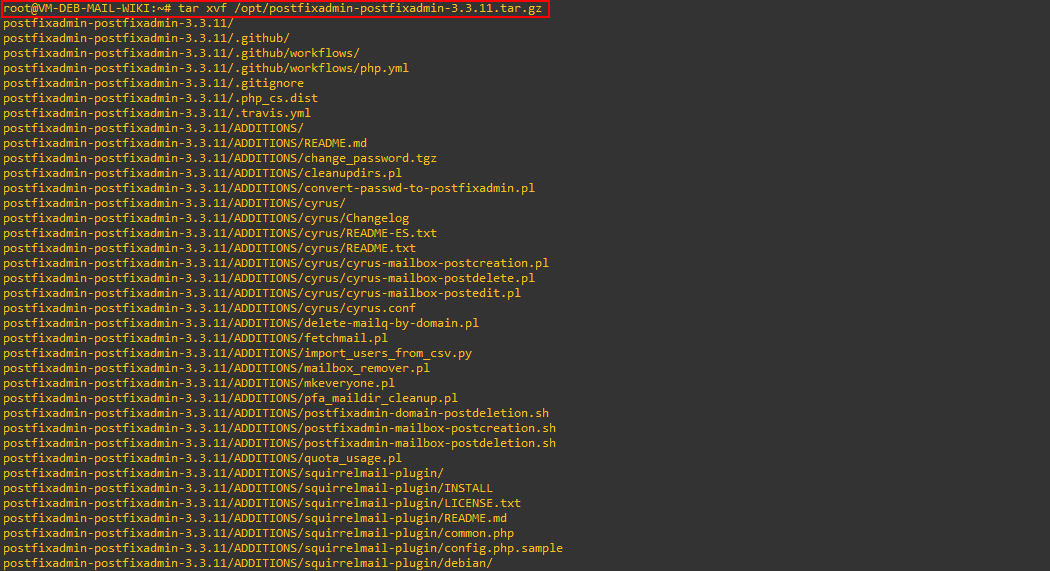Click squirrelmail-plugin/README.md line

254,518
